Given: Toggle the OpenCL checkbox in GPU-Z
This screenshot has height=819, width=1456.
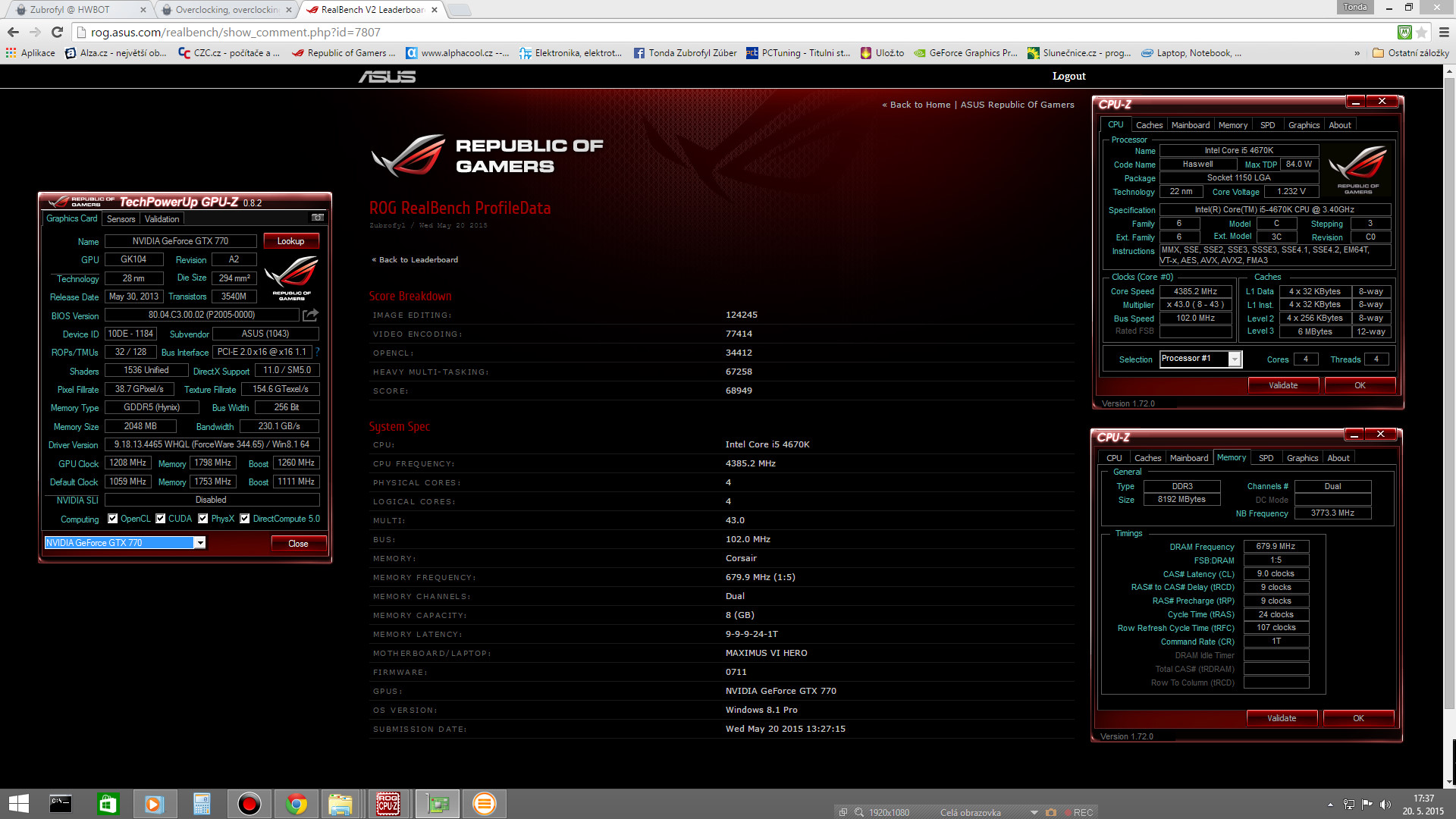Looking at the screenshot, I should [x=113, y=519].
